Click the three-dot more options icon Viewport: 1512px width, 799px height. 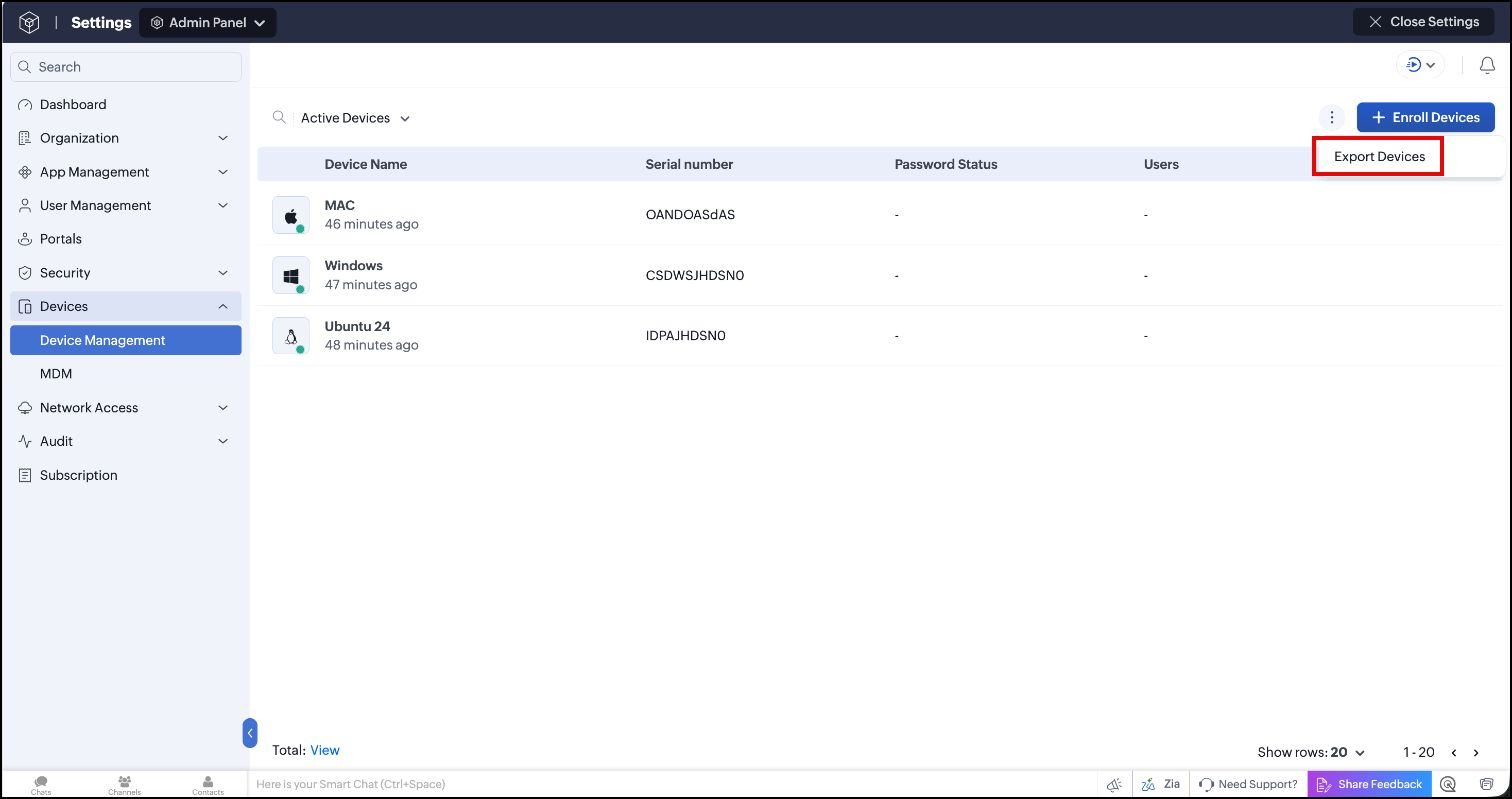click(x=1332, y=117)
